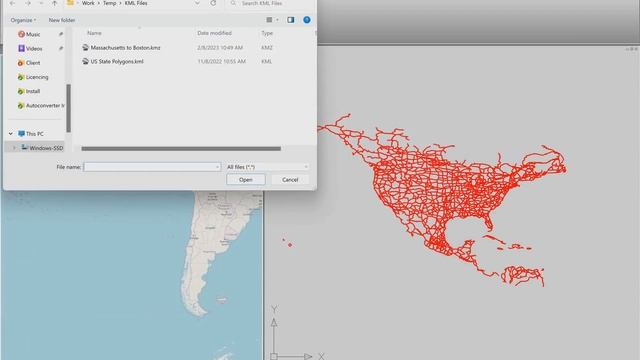Select the Windows-SSD drive

point(42,148)
